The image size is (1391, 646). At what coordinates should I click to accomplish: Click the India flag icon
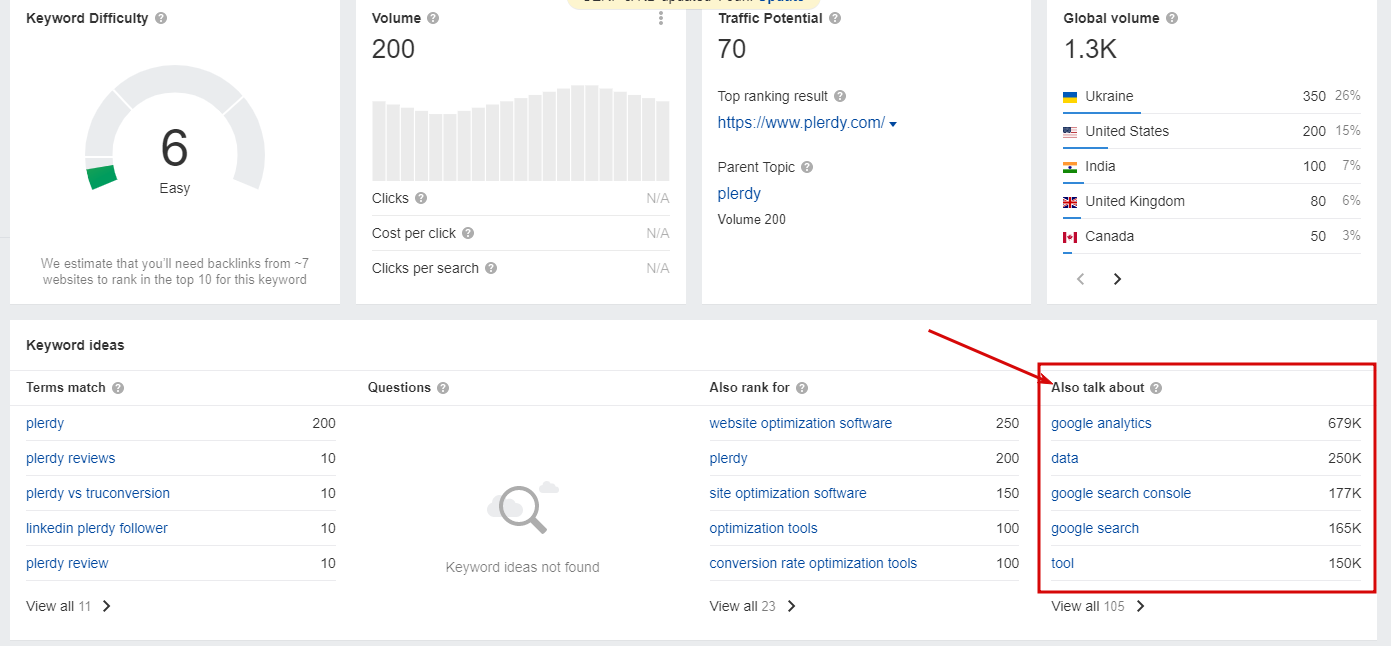[x=1070, y=167]
